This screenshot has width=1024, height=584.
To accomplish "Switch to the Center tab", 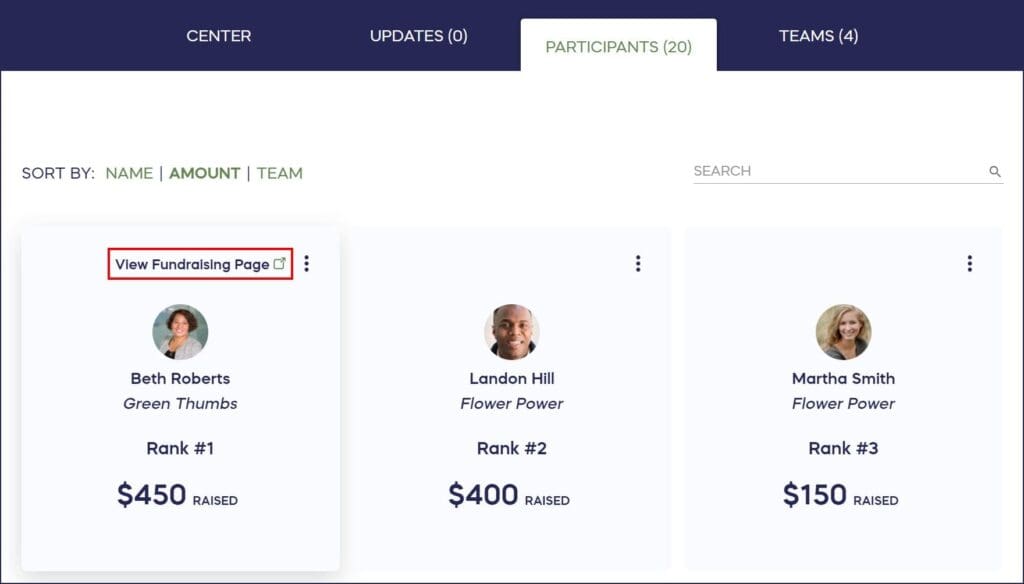I will pos(218,36).
